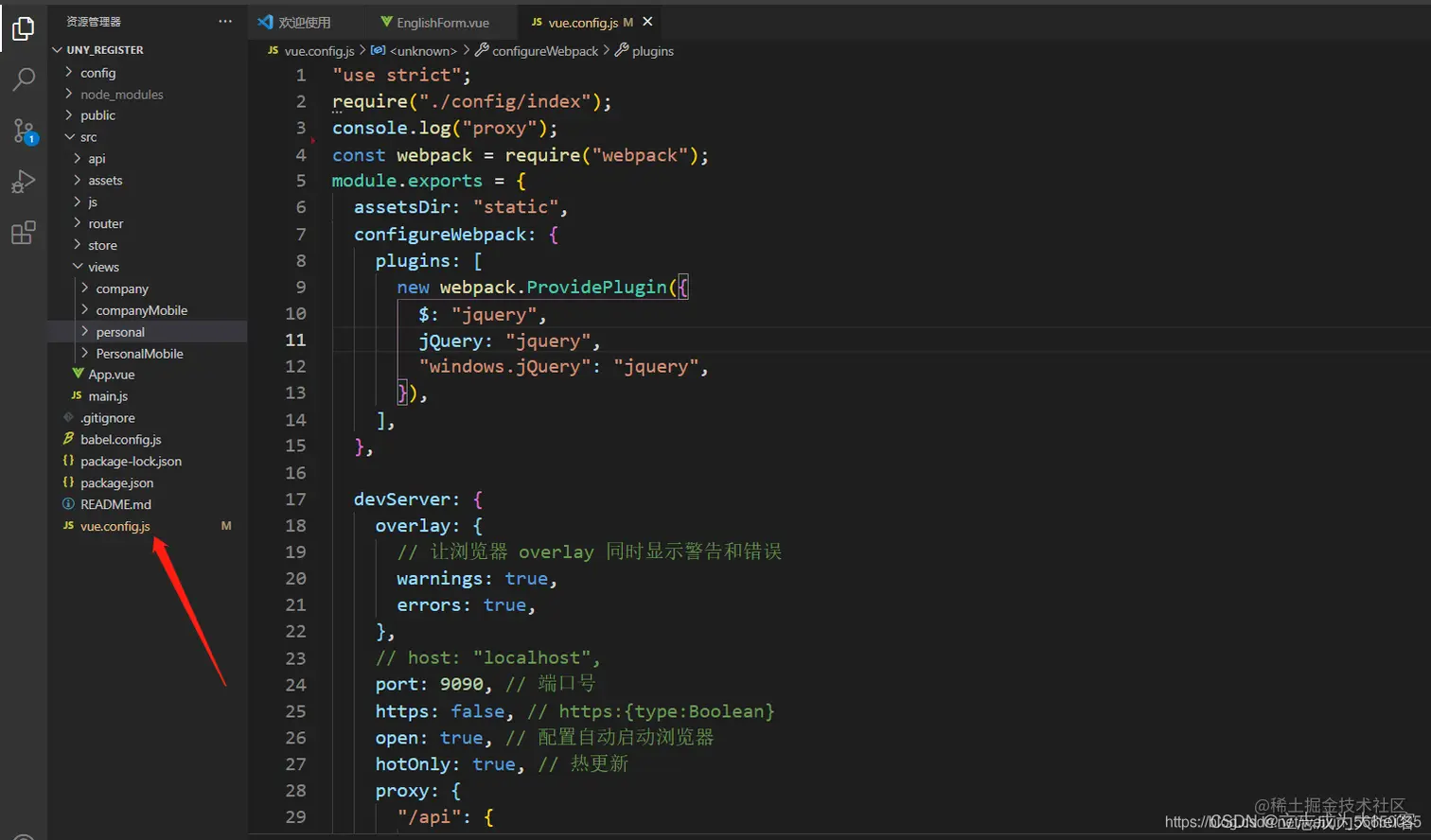The image size is (1431, 840).
Task: Click the Vue icon next to App.vue
Action: [x=78, y=374]
